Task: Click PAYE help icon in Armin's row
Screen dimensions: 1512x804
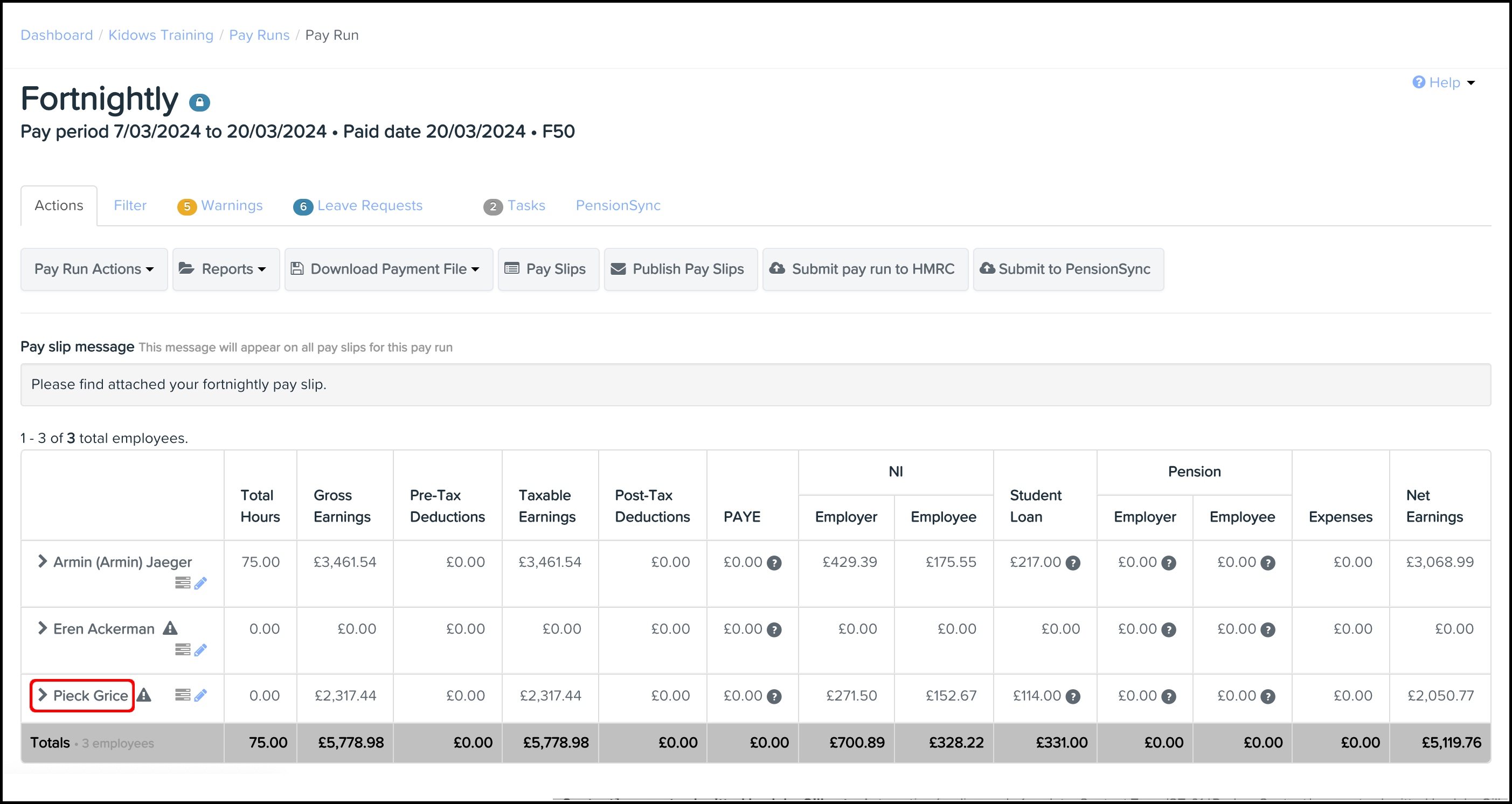Action: pyautogui.click(x=774, y=563)
